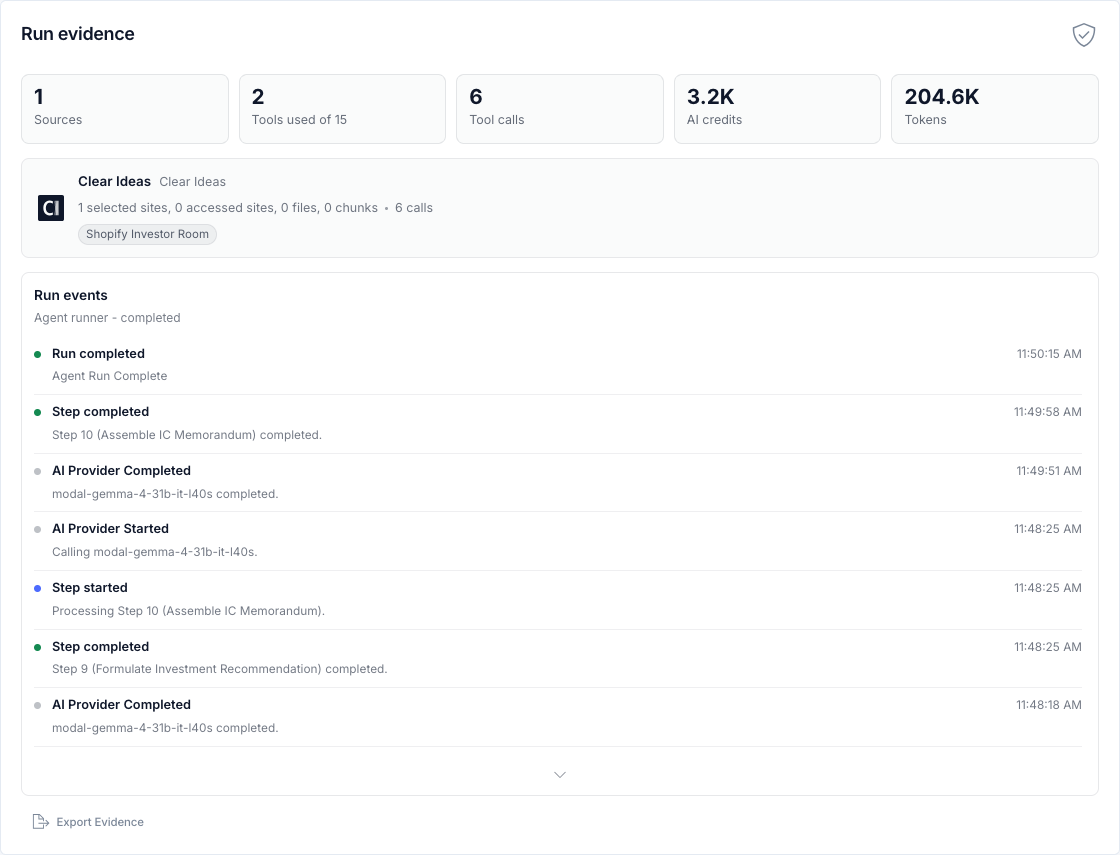The width and height of the screenshot is (1120, 855).
Task: Click gray dot beside AI Provider Started
Action: 38,529
